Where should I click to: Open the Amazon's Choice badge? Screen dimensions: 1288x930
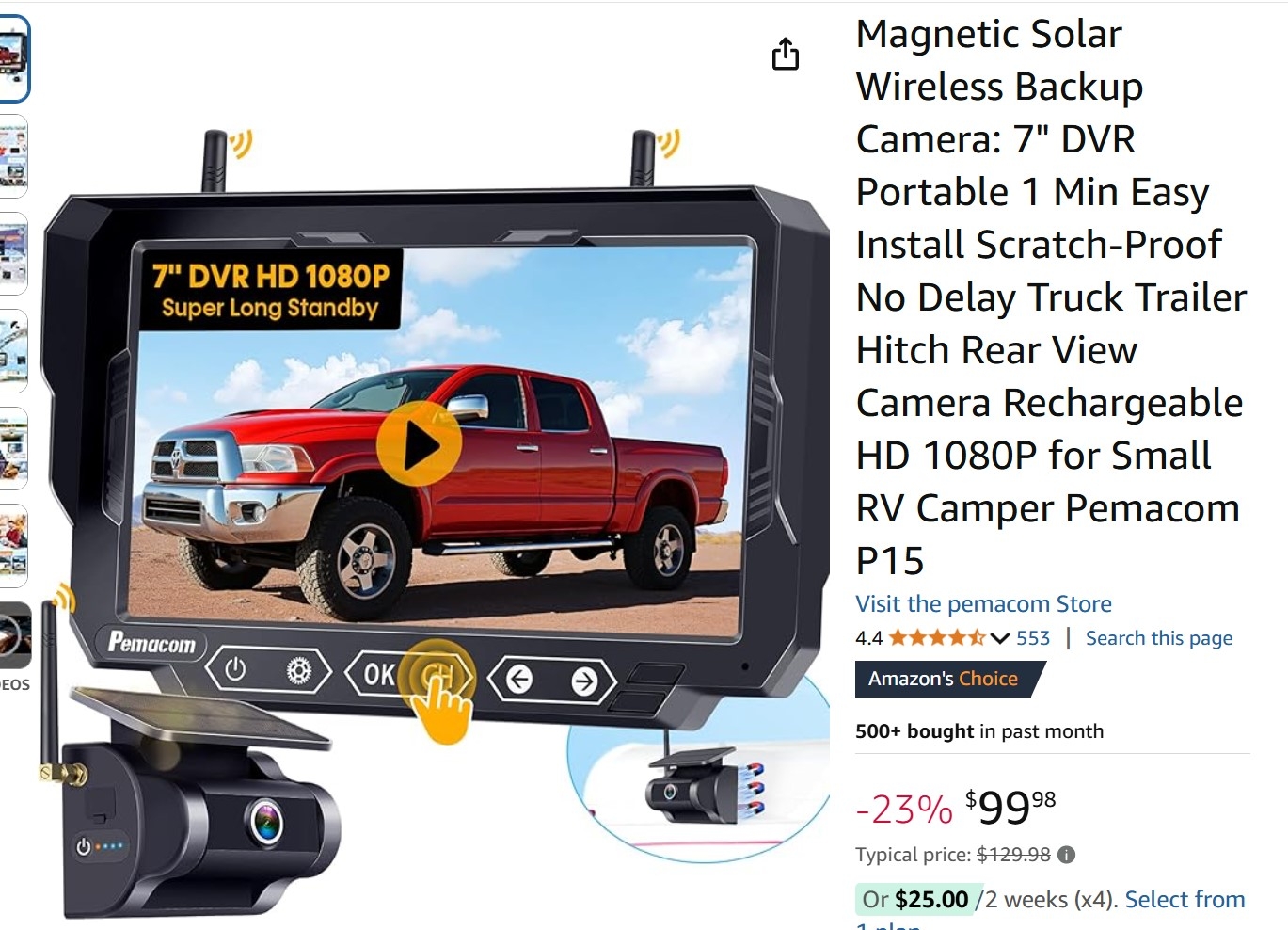944,679
